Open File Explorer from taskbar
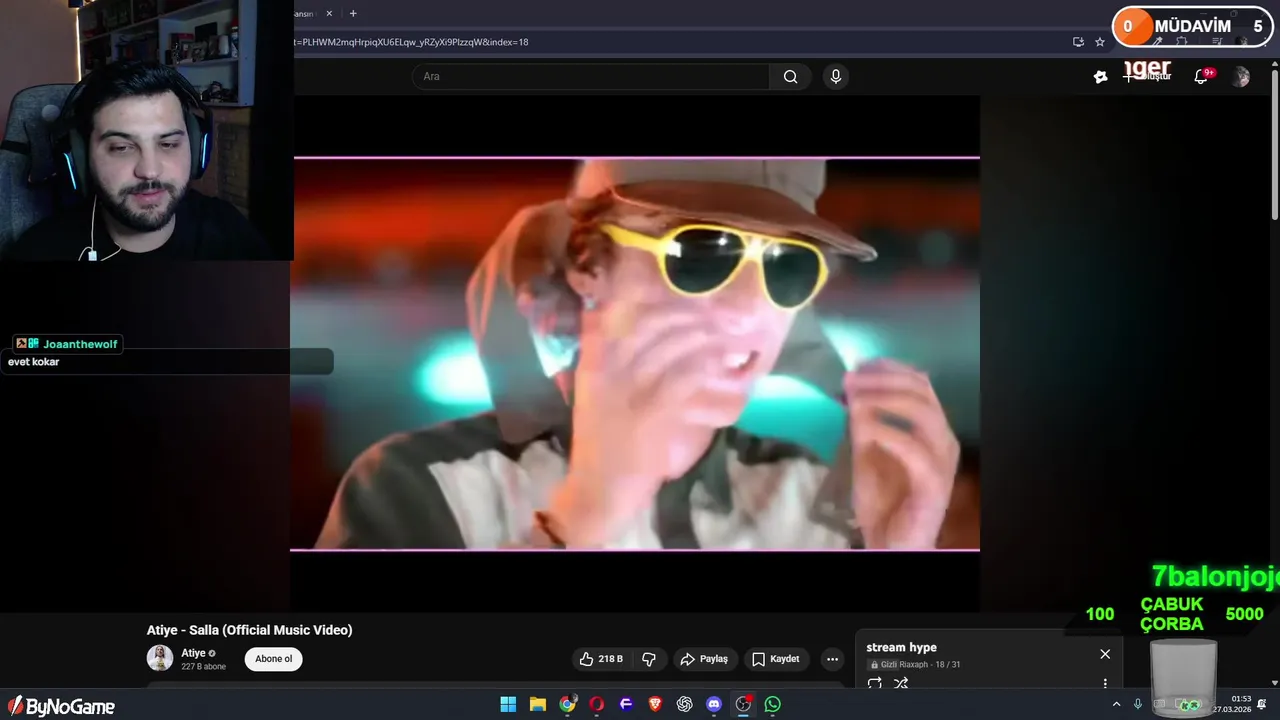 (x=538, y=704)
